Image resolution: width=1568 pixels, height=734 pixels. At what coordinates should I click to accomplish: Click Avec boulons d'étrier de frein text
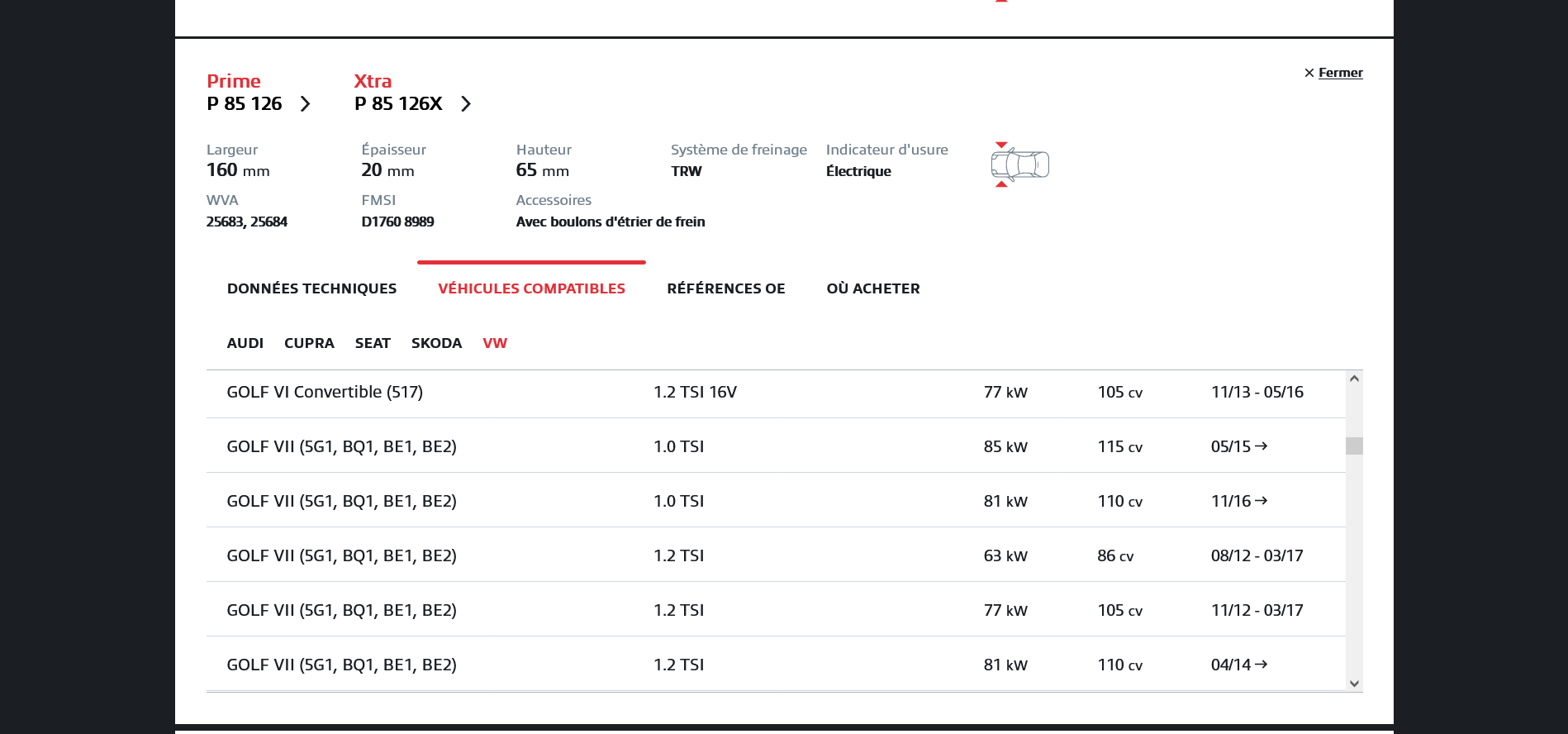(611, 222)
